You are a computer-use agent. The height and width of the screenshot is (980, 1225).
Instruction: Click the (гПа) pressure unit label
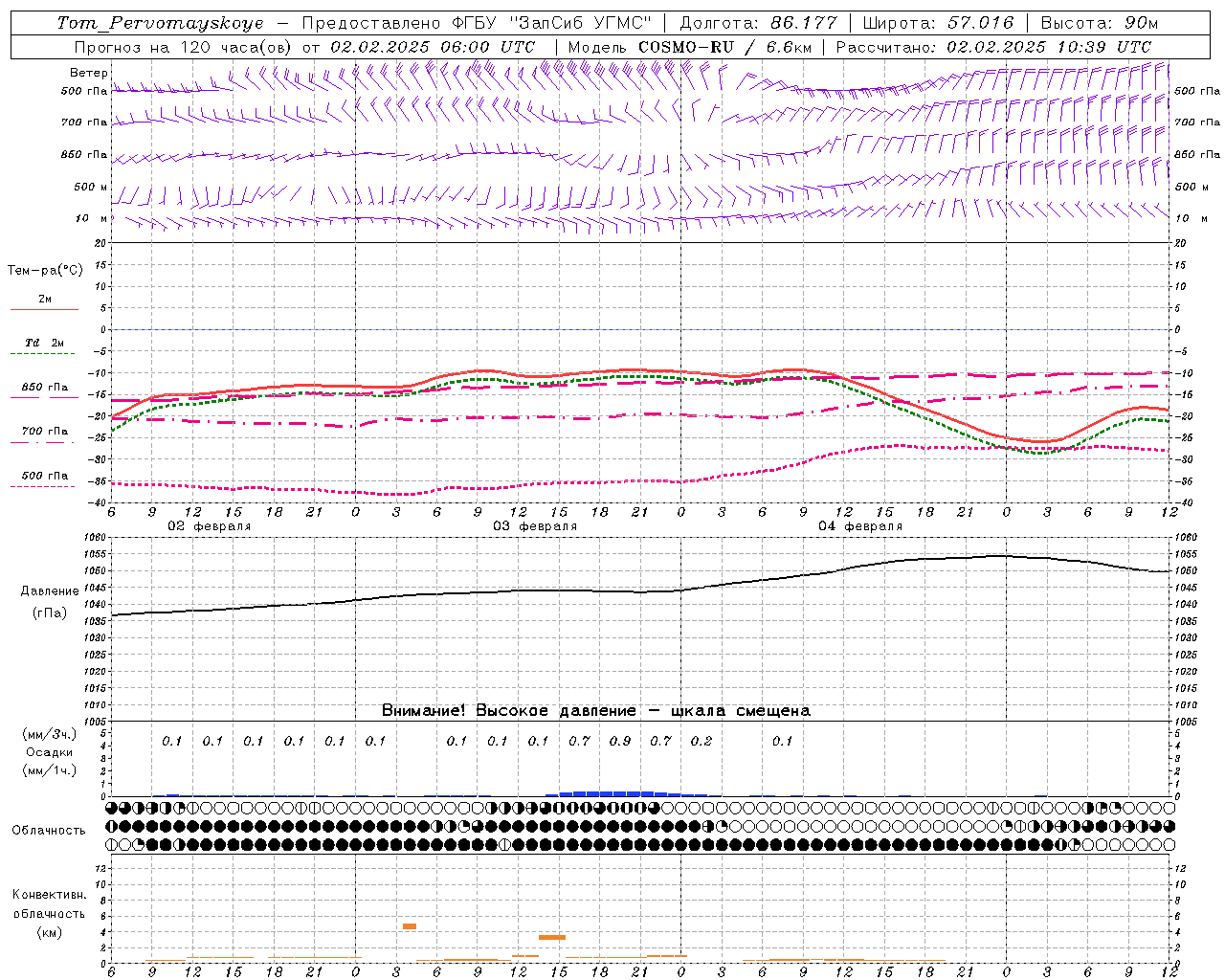point(50,612)
